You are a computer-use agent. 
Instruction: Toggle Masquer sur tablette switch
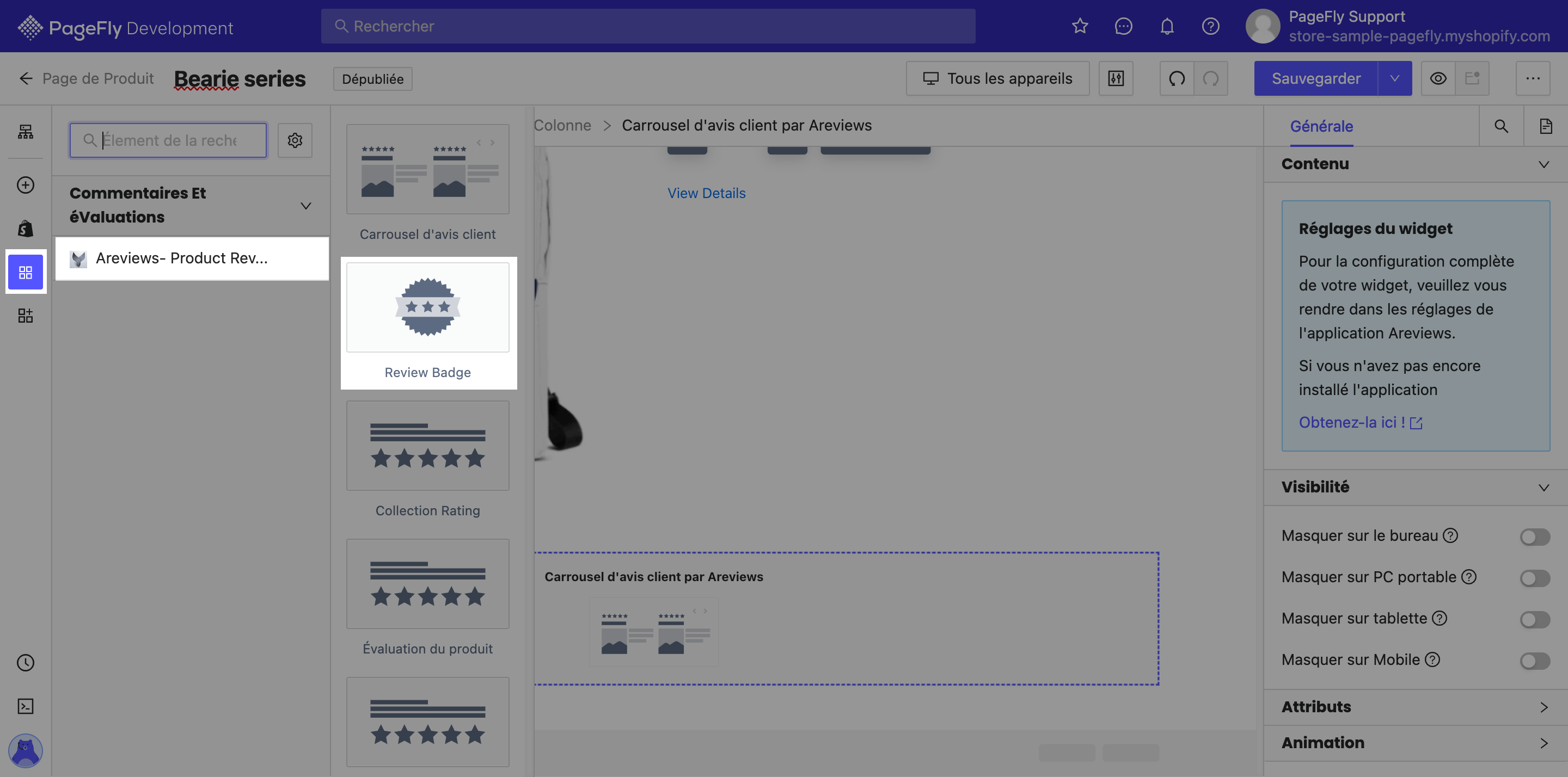pos(1535,619)
